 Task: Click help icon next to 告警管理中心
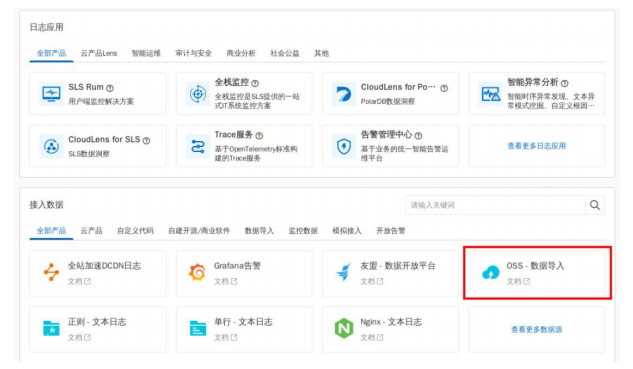click(418, 136)
